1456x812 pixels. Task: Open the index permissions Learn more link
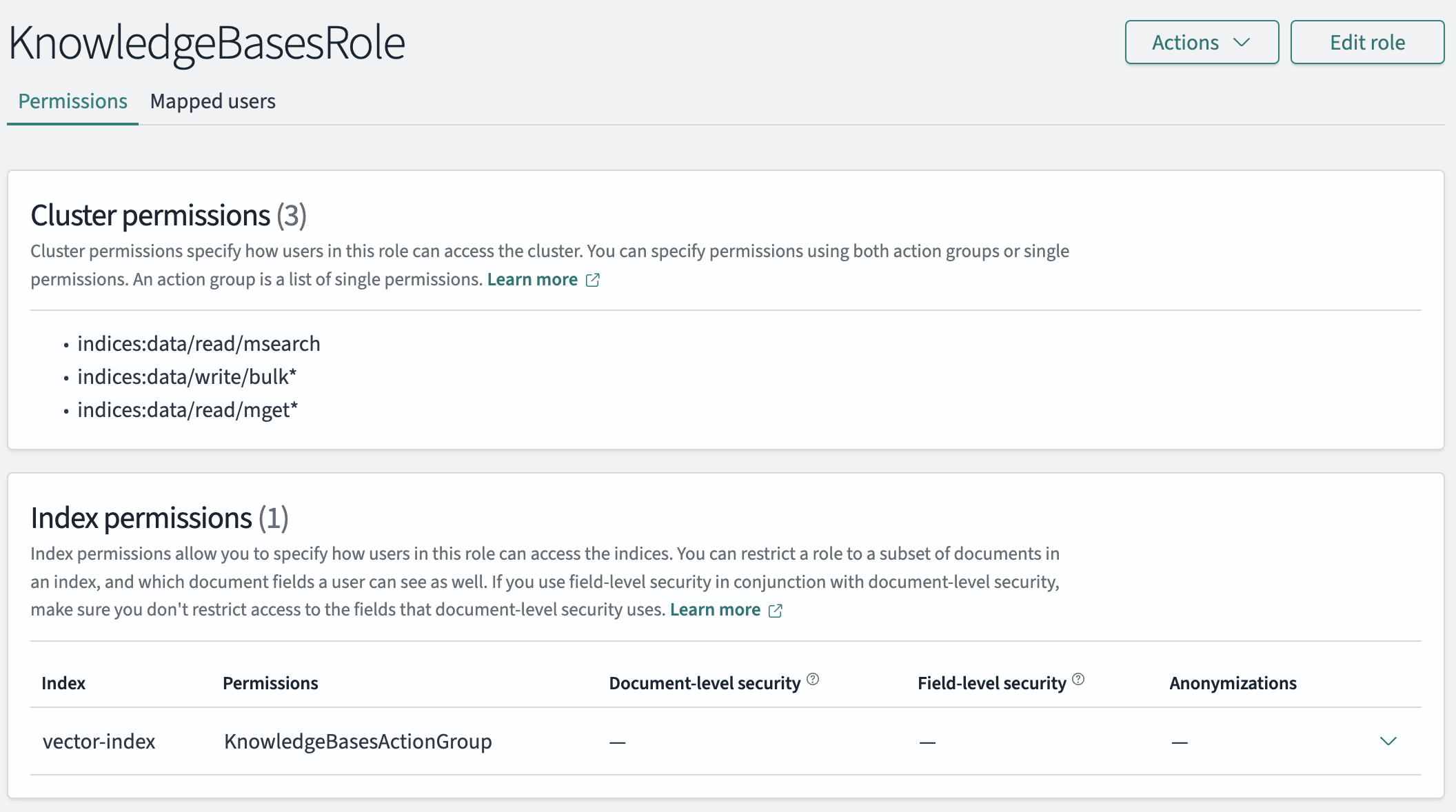(x=716, y=610)
